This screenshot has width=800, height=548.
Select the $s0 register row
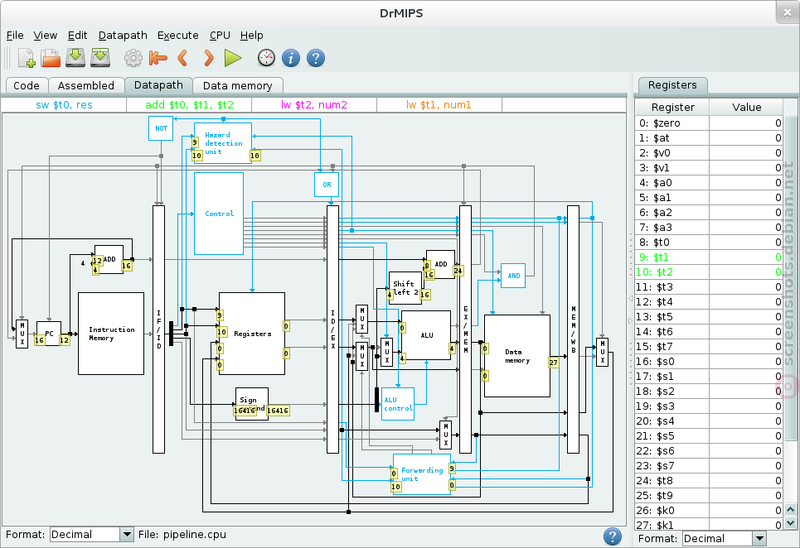tap(709, 361)
